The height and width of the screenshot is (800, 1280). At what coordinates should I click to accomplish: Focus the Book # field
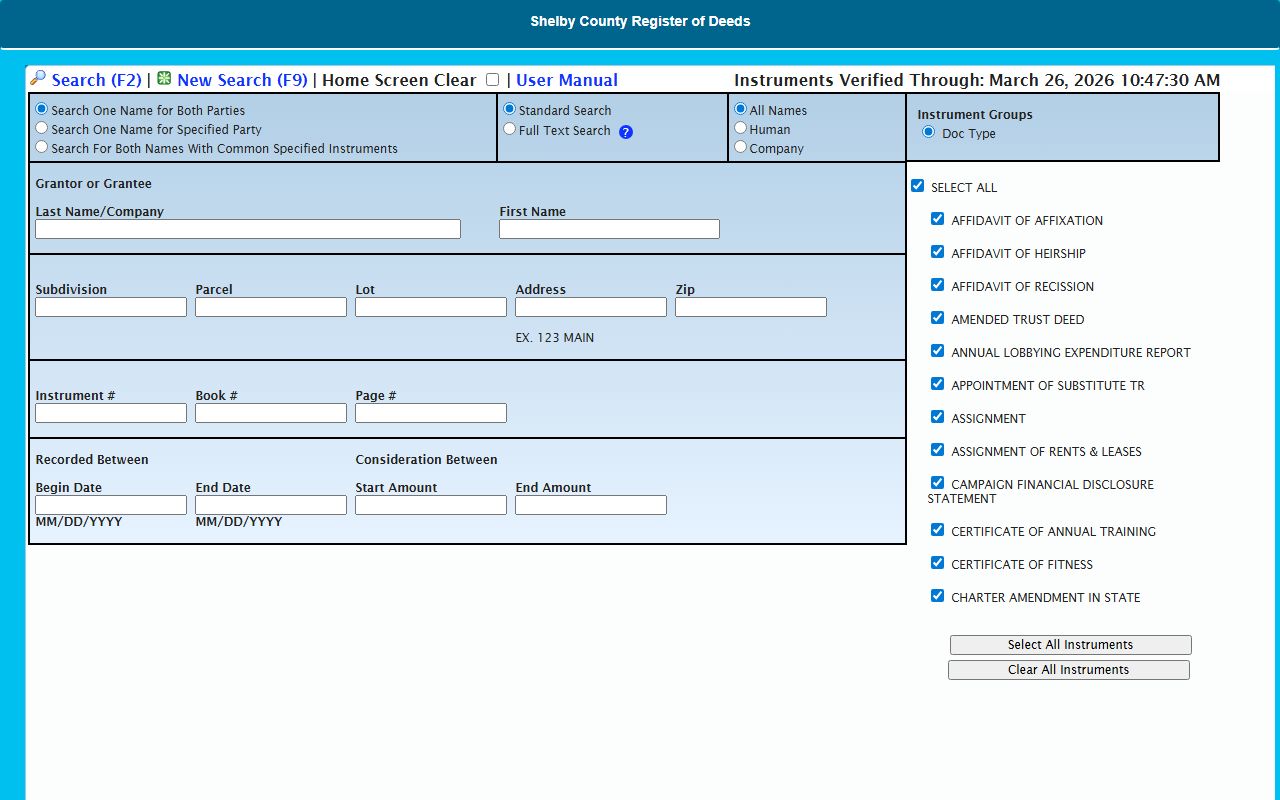tap(271, 413)
